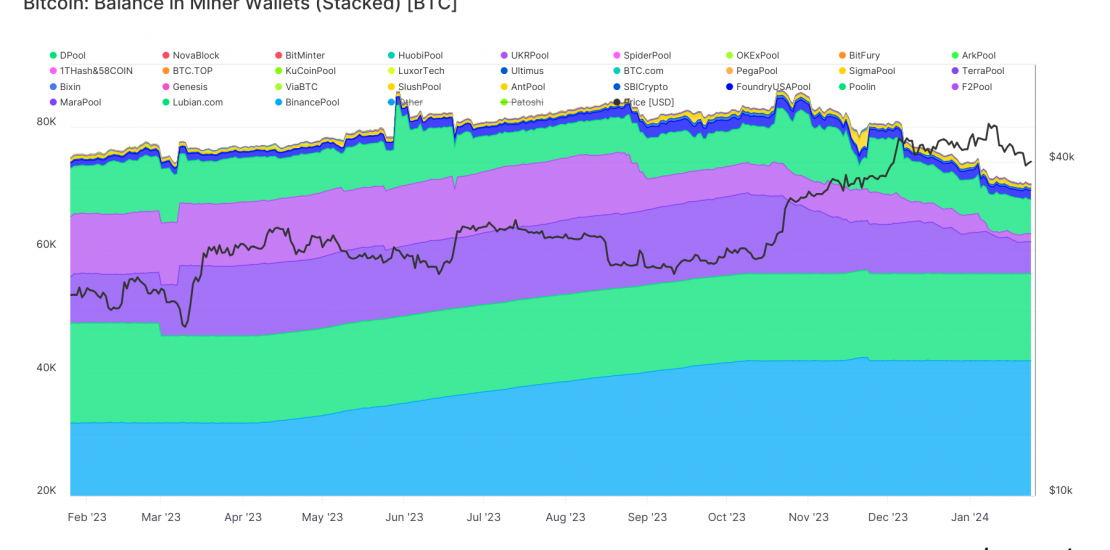This screenshot has height=550, width=1110.
Task: Hide the F2Pool series in legend
Action: (x=975, y=87)
